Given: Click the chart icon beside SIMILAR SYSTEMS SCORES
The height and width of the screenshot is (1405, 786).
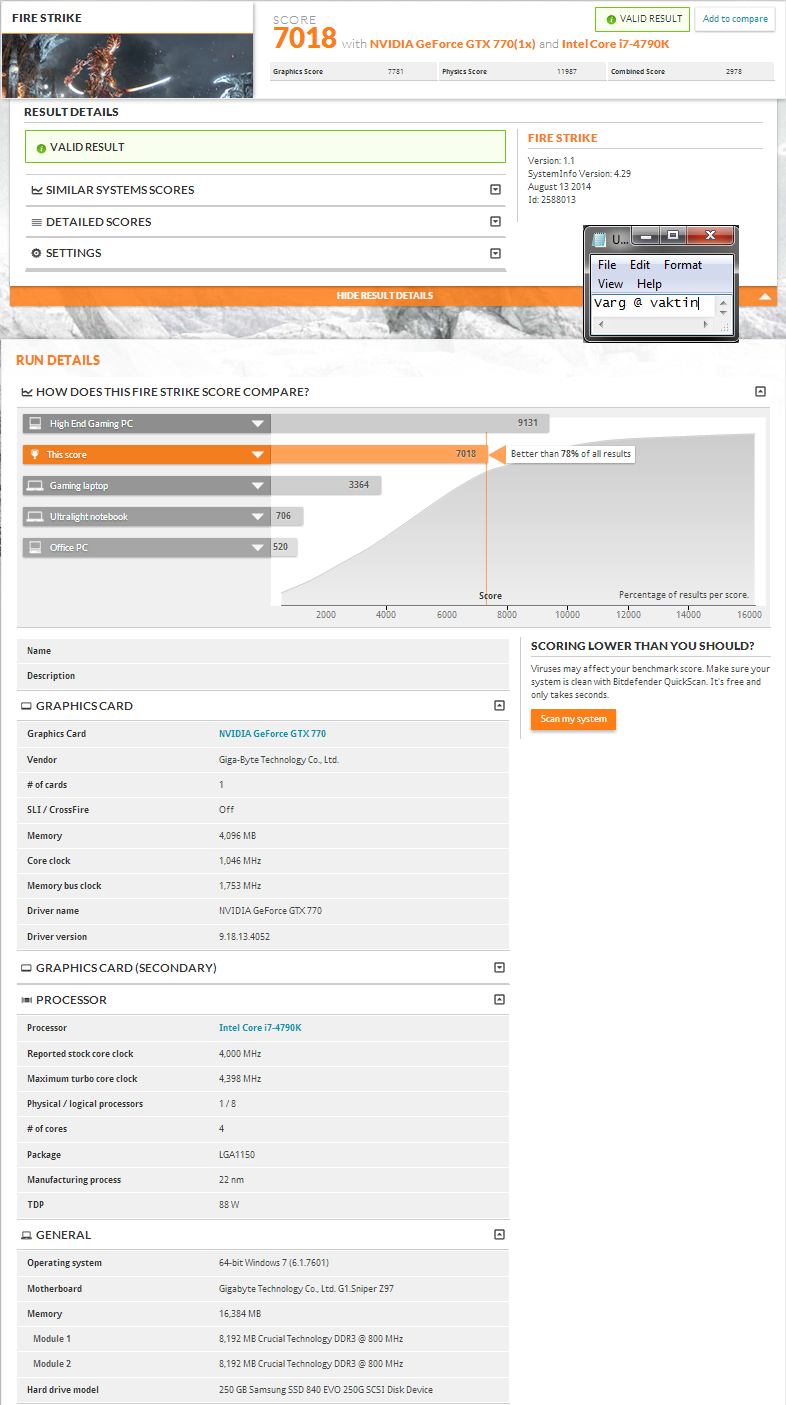Looking at the screenshot, I should 37,190.
